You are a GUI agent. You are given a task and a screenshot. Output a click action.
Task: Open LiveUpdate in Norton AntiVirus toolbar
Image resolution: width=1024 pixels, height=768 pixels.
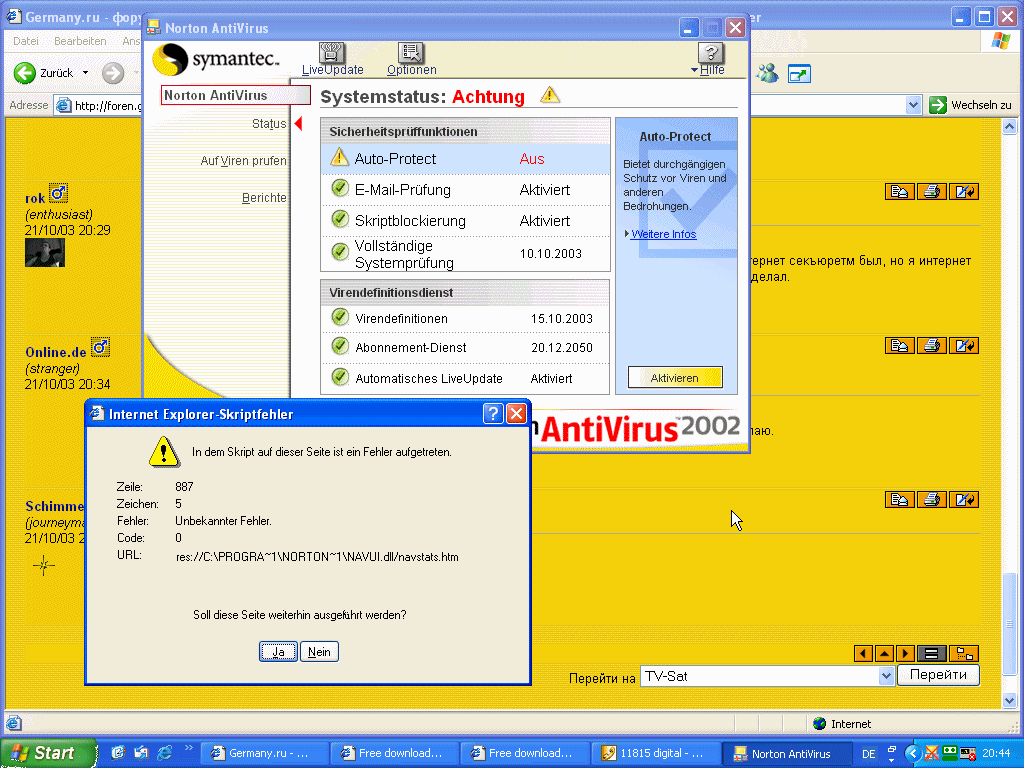pos(332,59)
